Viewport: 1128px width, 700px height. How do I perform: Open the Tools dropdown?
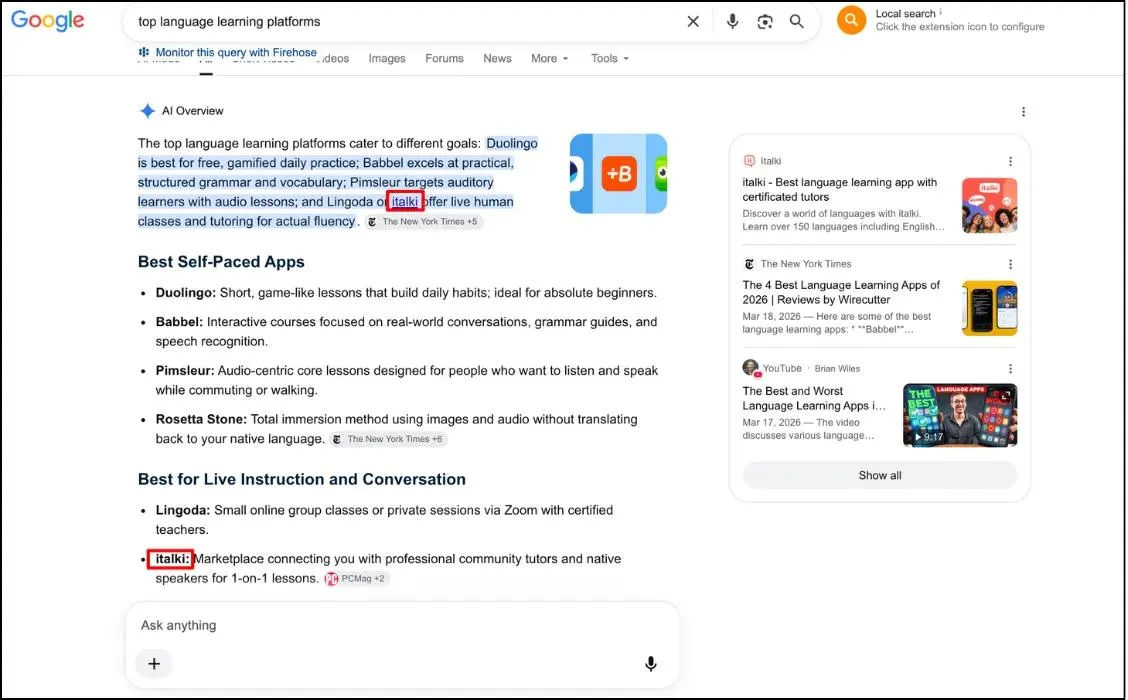pyautogui.click(x=609, y=58)
